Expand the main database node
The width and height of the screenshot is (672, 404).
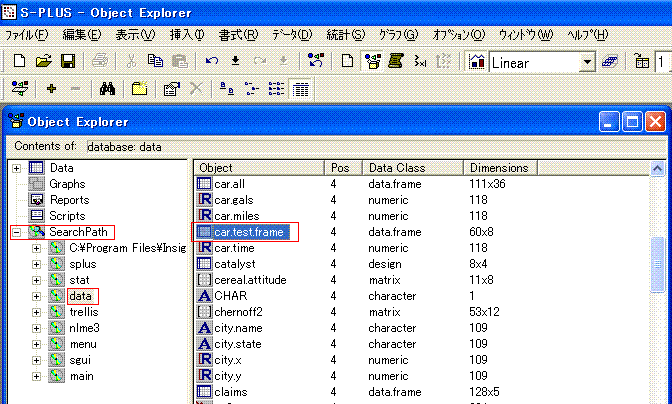[x=36, y=376]
